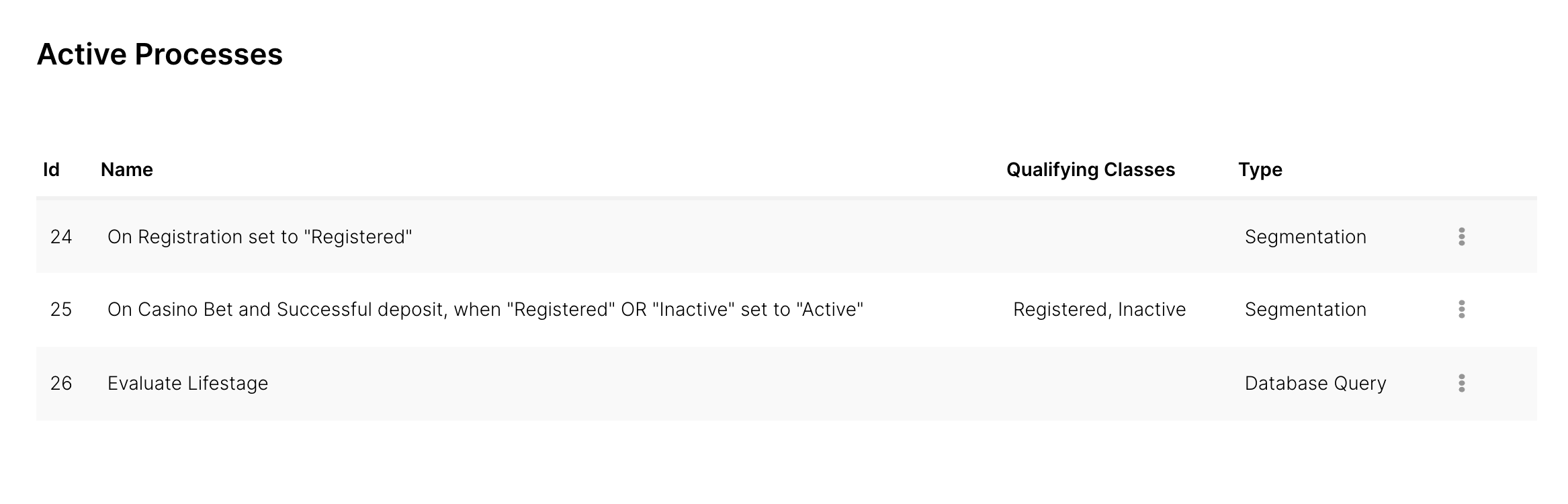Click Segmentation type in row 24
Screen dimensions: 1568x504
(x=1305, y=237)
